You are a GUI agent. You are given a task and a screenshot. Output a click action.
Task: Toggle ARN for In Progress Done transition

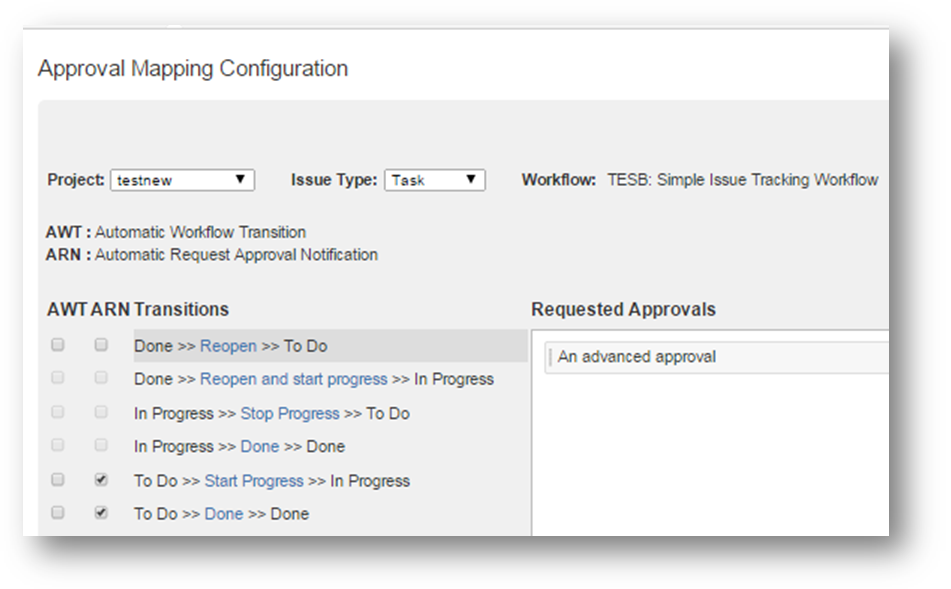click(x=101, y=445)
